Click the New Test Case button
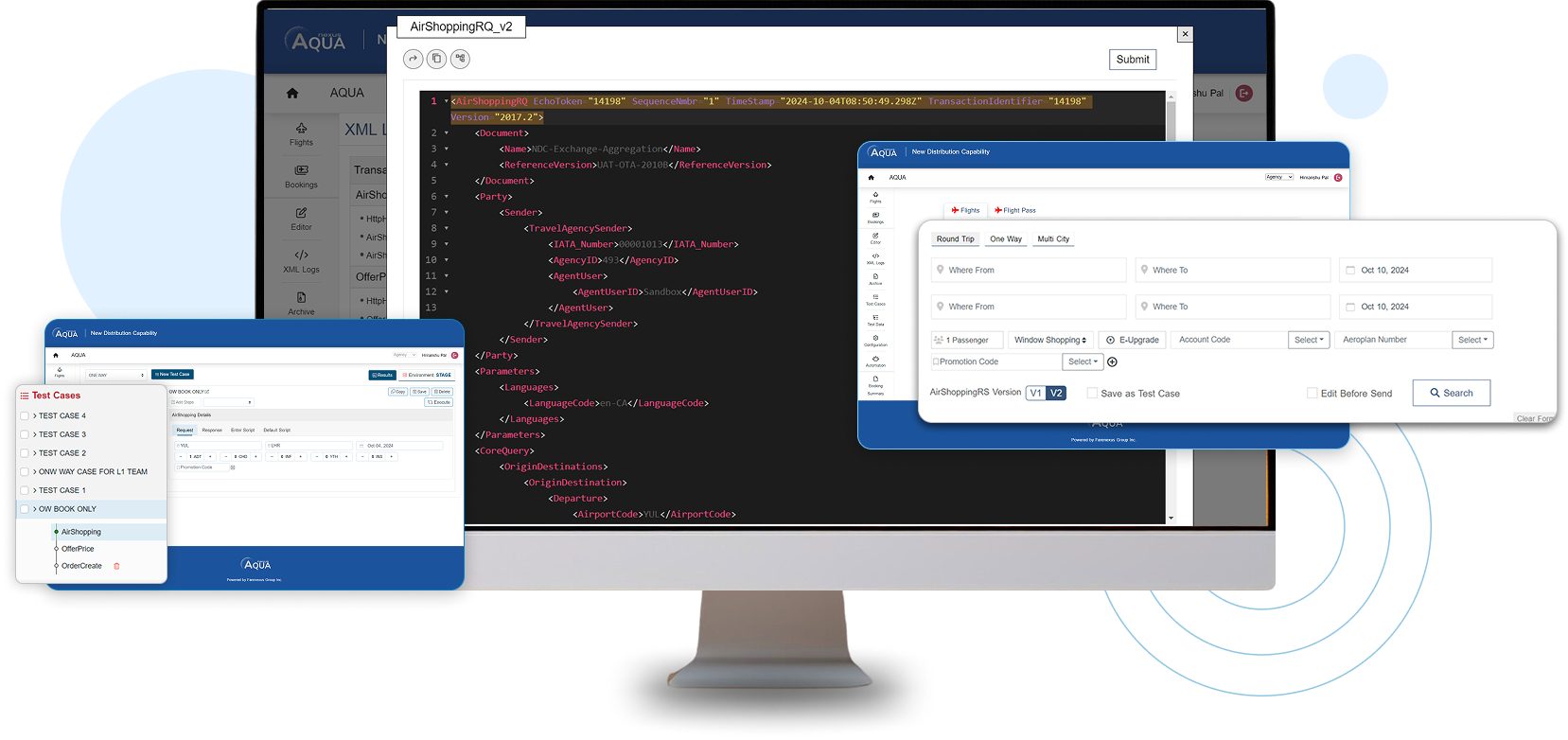The width and height of the screenshot is (1568, 740). 172,375
